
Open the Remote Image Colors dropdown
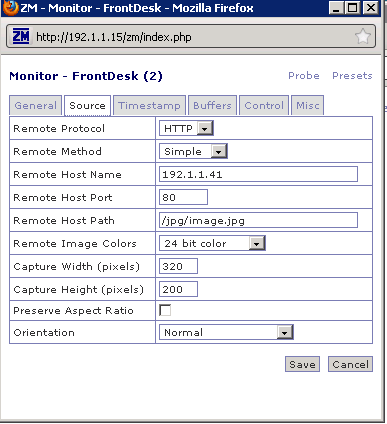(x=212, y=243)
